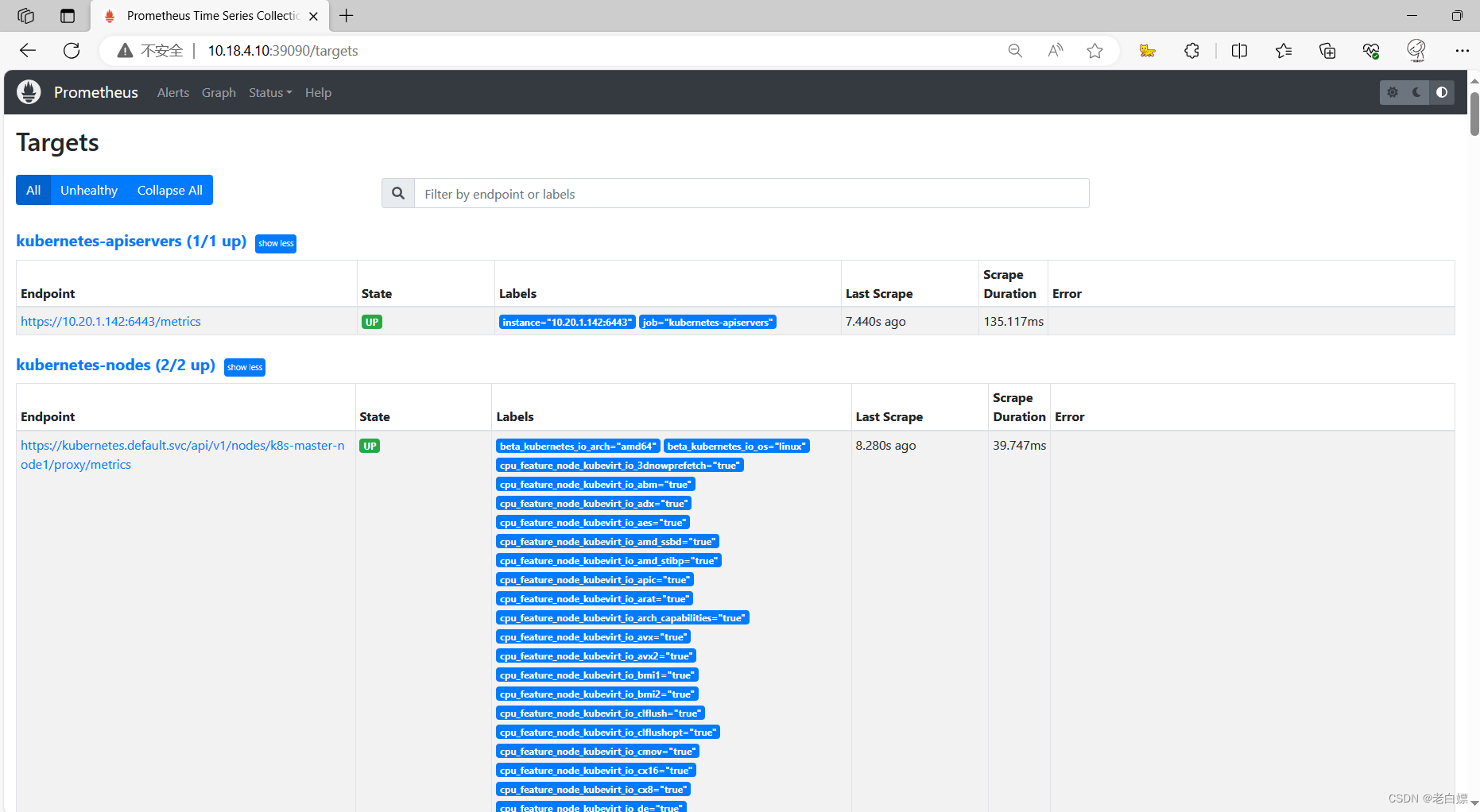The image size is (1480, 812).
Task: Click the amd_ssbd="true" label
Action: pos(607,541)
